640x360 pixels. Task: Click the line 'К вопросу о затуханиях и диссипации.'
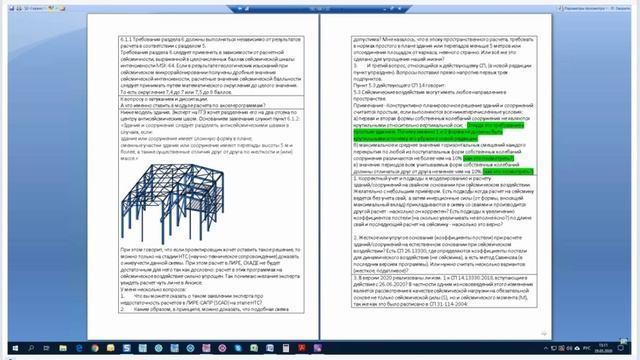tap(164, 99)
